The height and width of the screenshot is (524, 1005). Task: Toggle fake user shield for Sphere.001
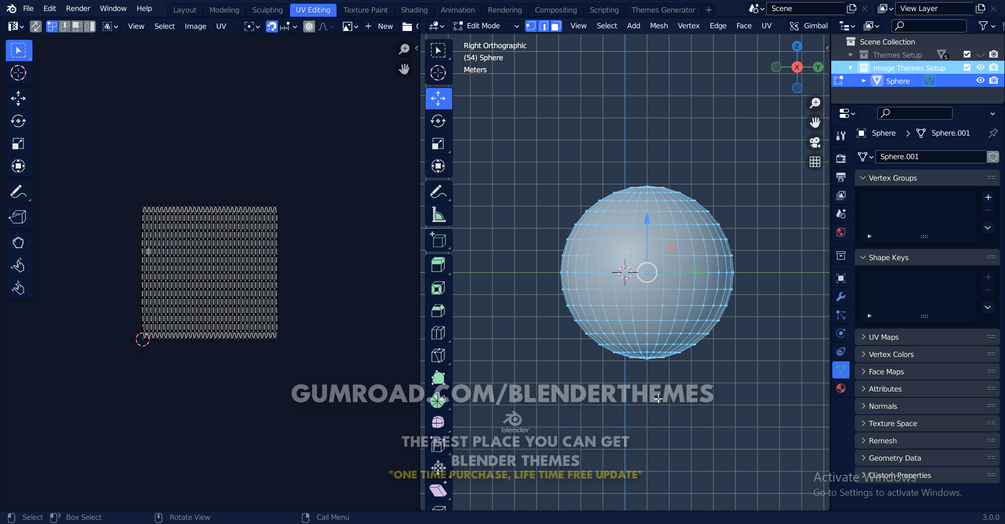coord(993,156)
